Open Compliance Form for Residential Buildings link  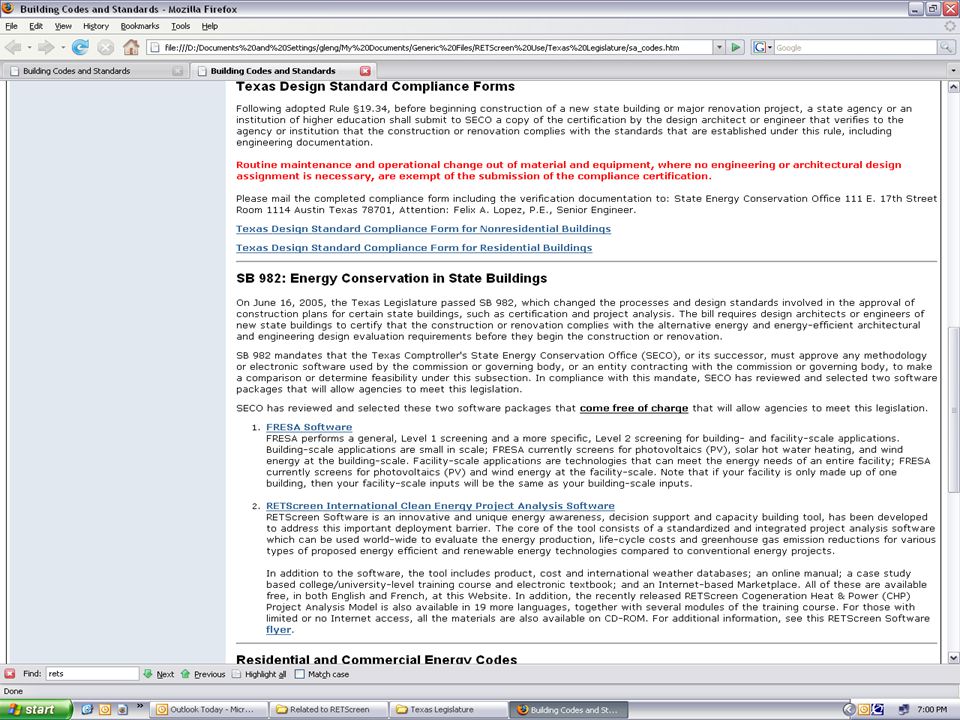[414, 248]
